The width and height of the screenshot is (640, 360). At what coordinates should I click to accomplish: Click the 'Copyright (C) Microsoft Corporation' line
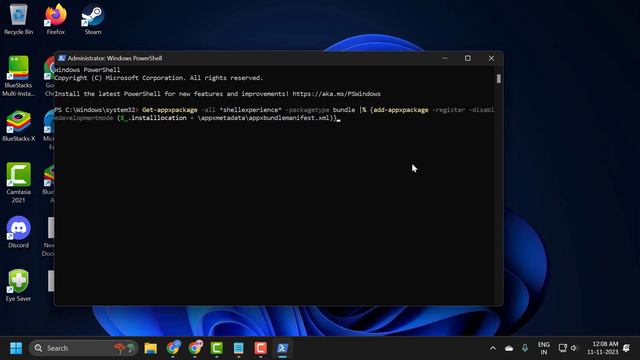[x=159, y=78]
